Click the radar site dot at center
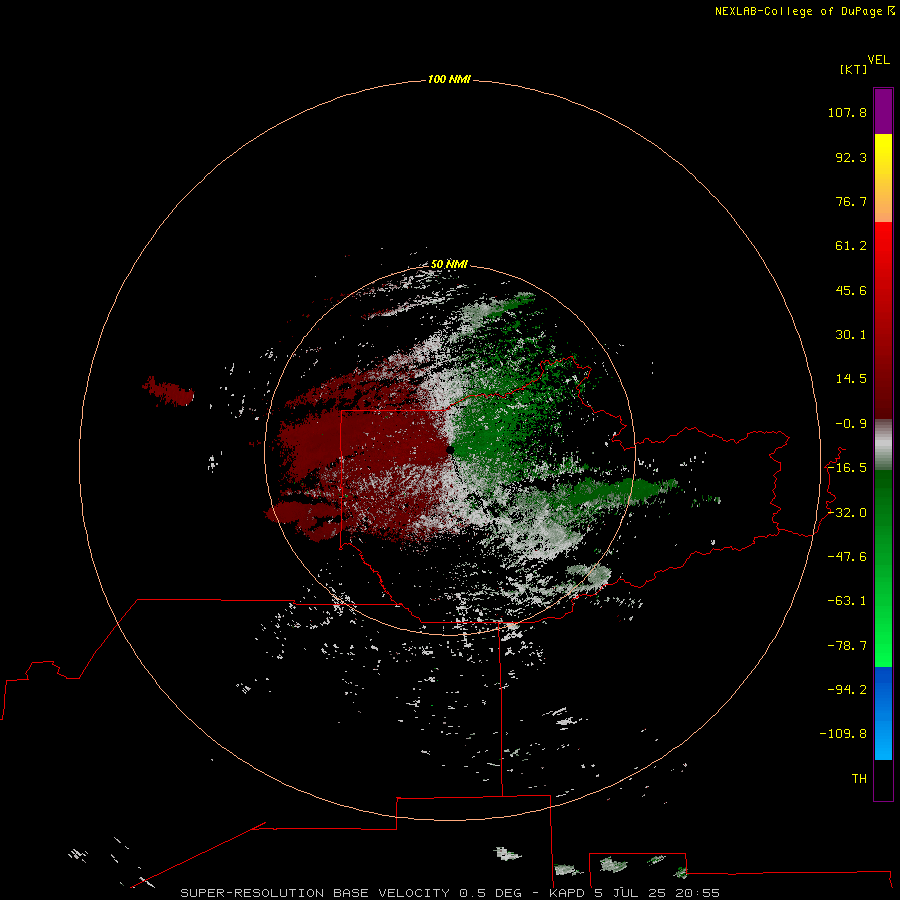 tap(450, 450)
